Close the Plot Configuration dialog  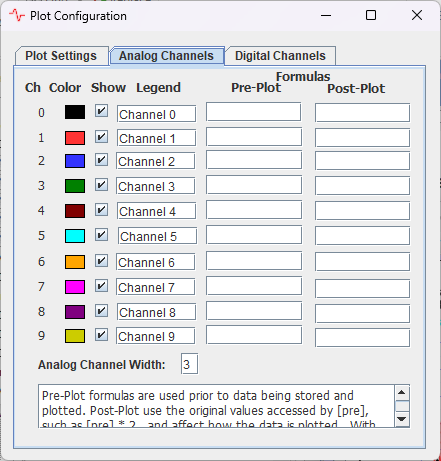tap(417, 15)
